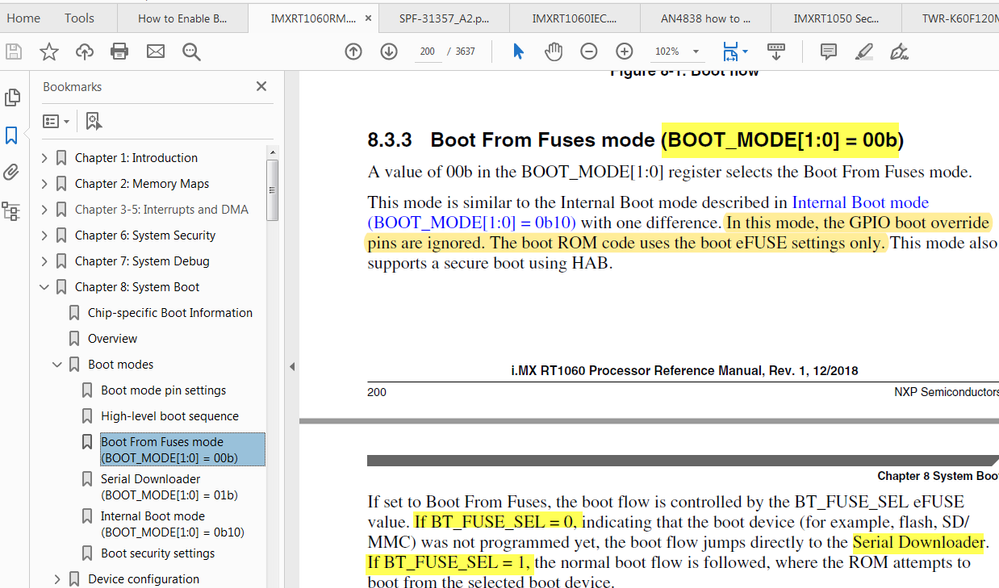Switch to AN4838 how to document tab
999x588 pixels.
[705, 18]
